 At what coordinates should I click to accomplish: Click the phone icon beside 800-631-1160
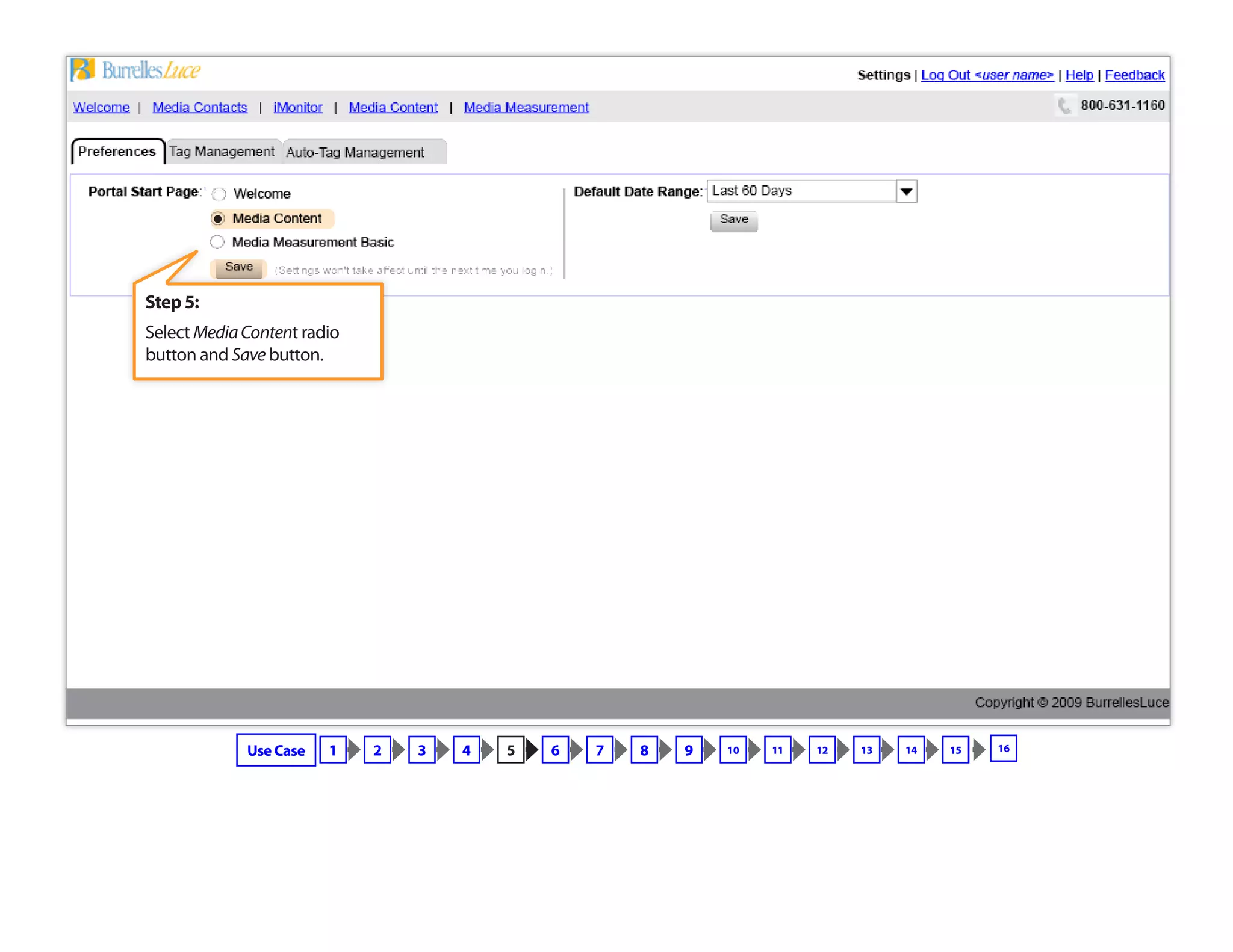point(1064,106)
